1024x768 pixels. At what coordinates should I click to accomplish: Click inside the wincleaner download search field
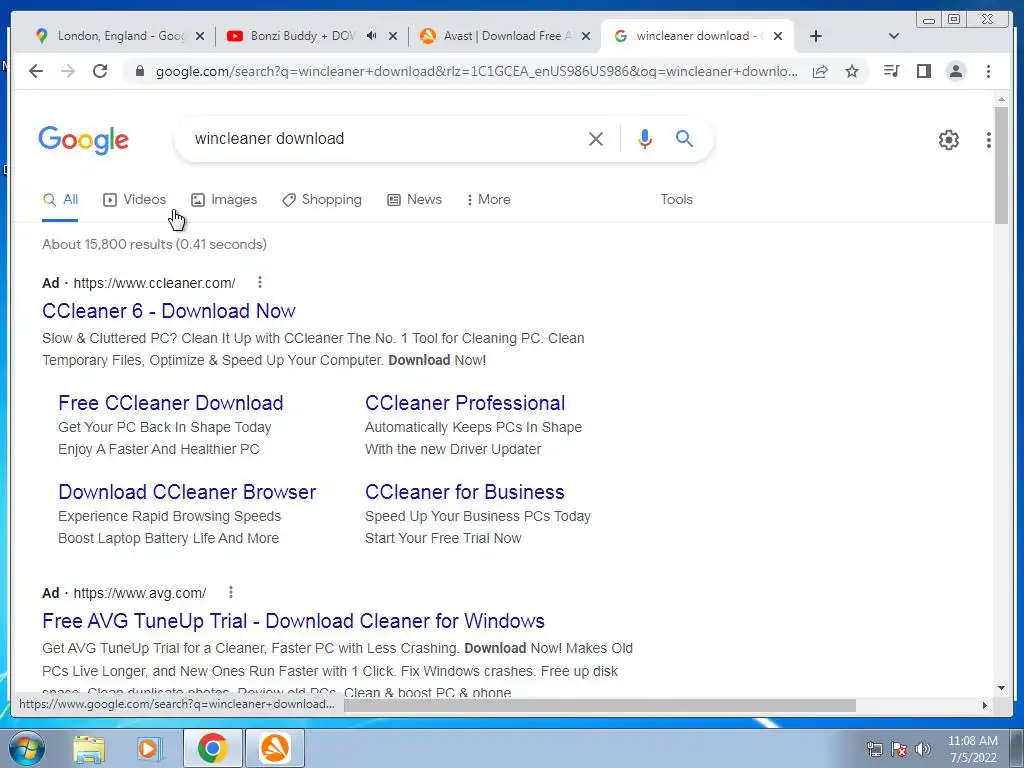coord(385,138)
